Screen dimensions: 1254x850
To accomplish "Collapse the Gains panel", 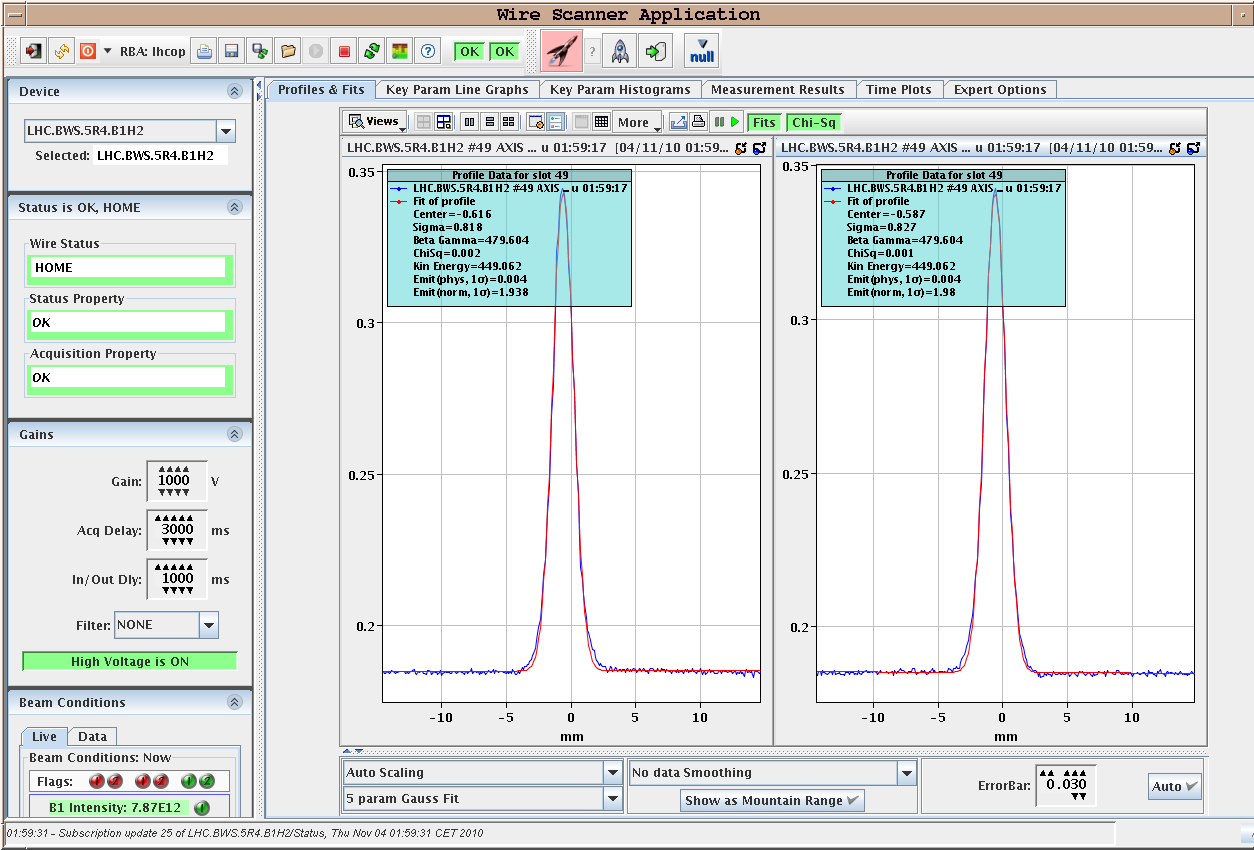I will tap(235, 434).
